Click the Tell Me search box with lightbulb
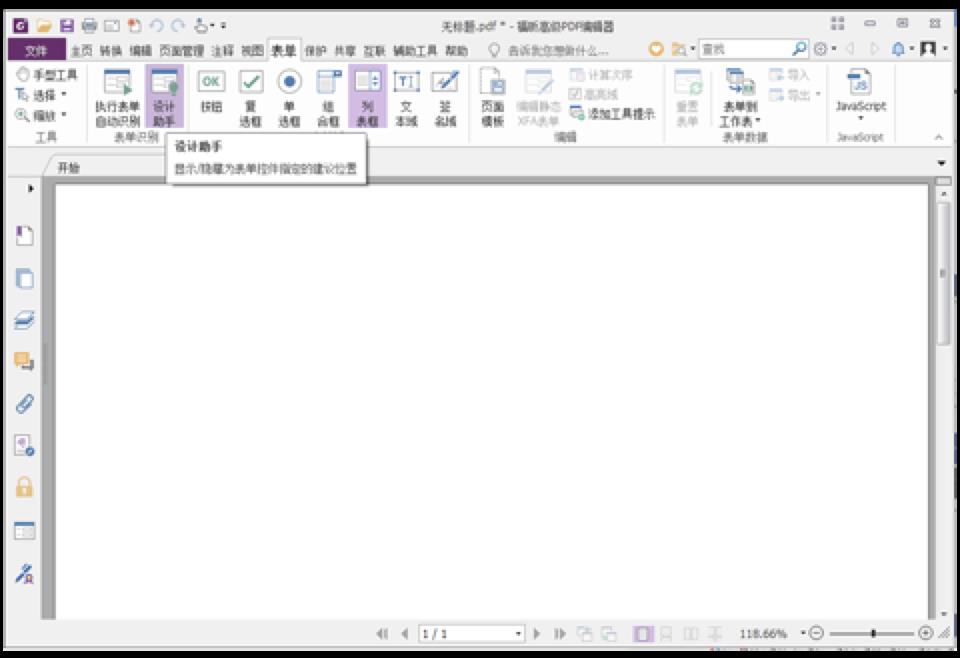 coord(548,50)
